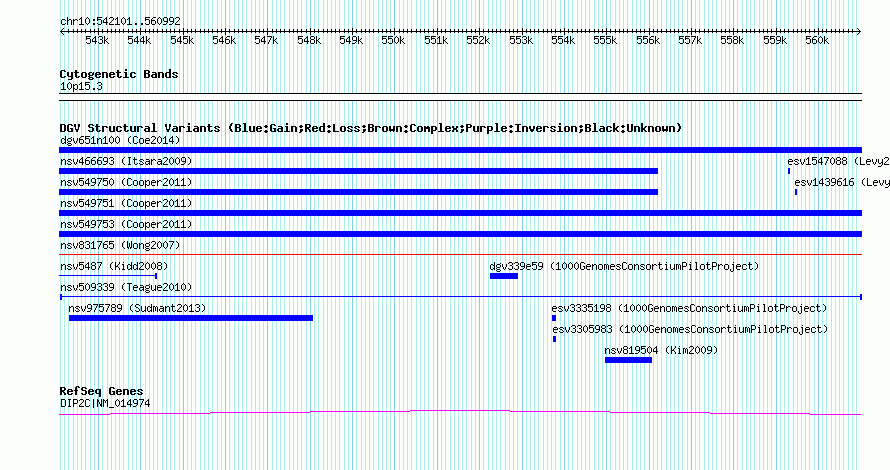
Task: Select the DIP2C|NM_014974 gene label
Action: [x=105, y=404]
